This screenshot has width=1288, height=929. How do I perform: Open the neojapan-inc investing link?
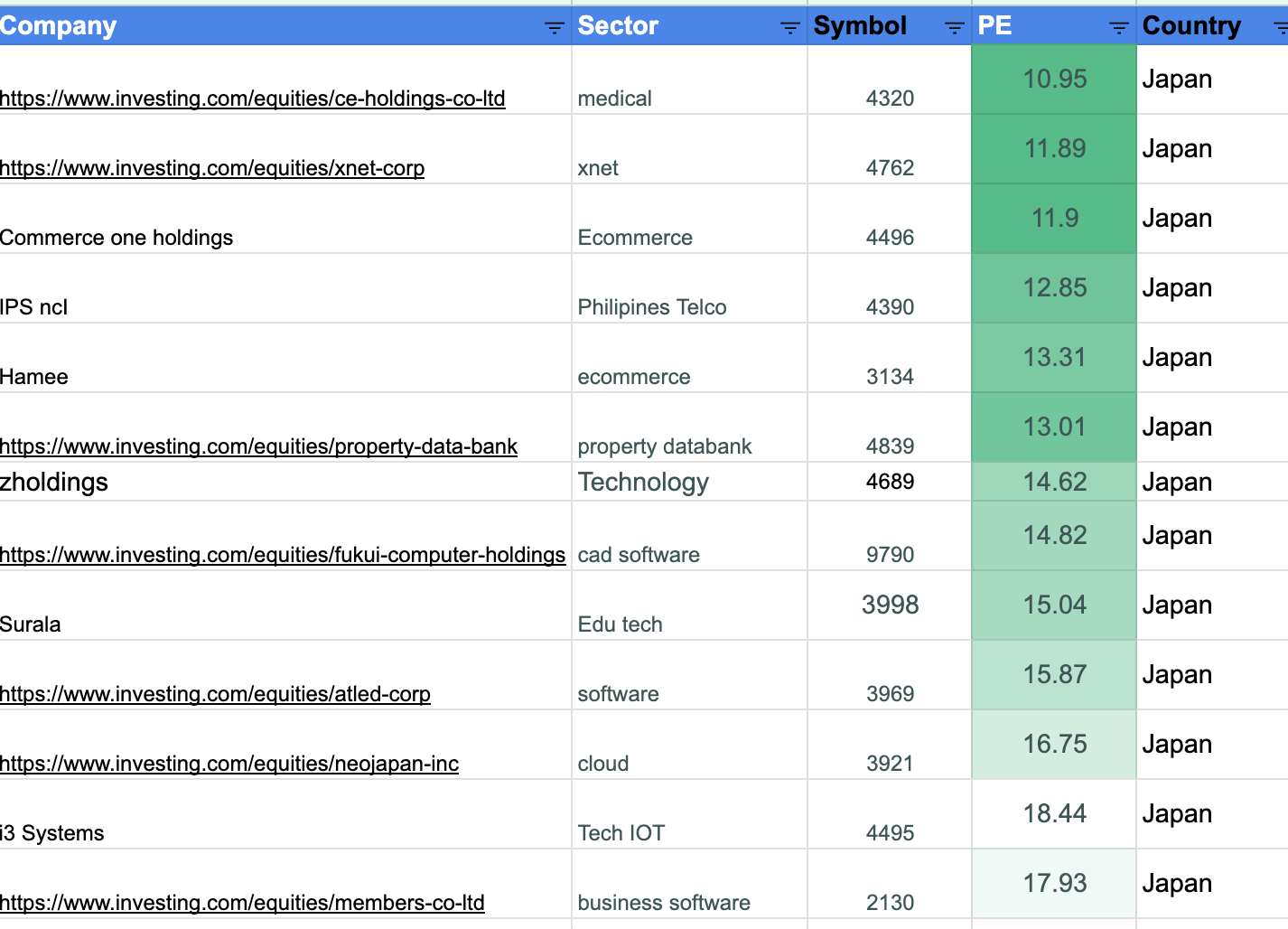(229, 764)
